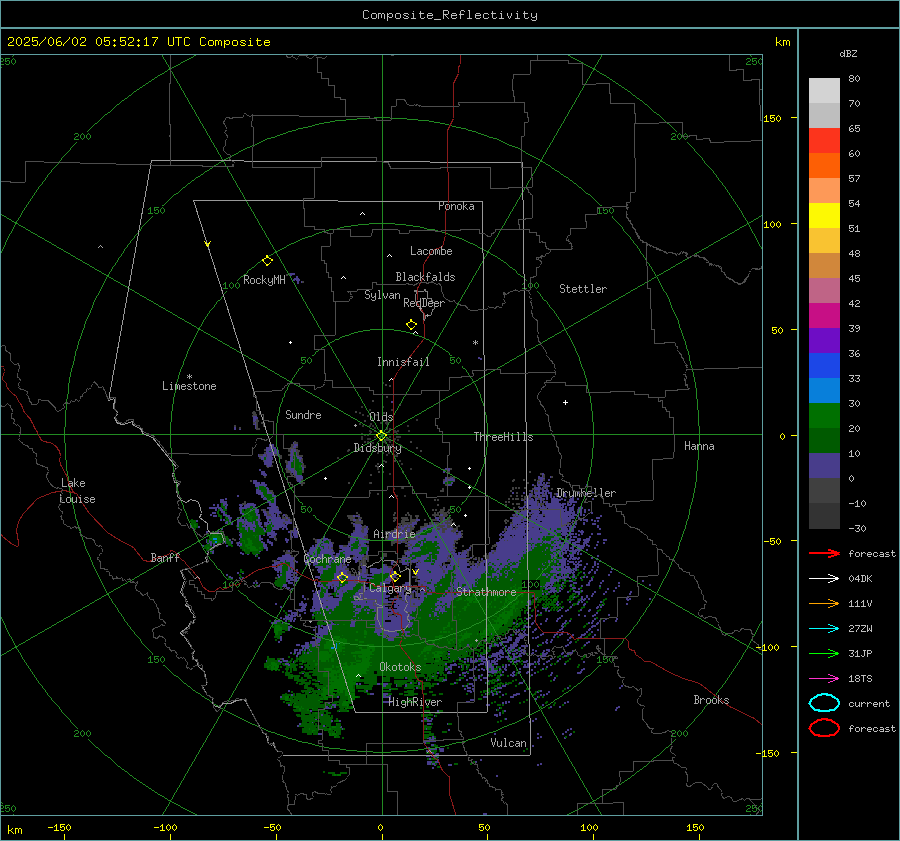Click the yellow diamond marker beside RockyMH
Viewport: 900px width, 841px height.
point(267,261)
